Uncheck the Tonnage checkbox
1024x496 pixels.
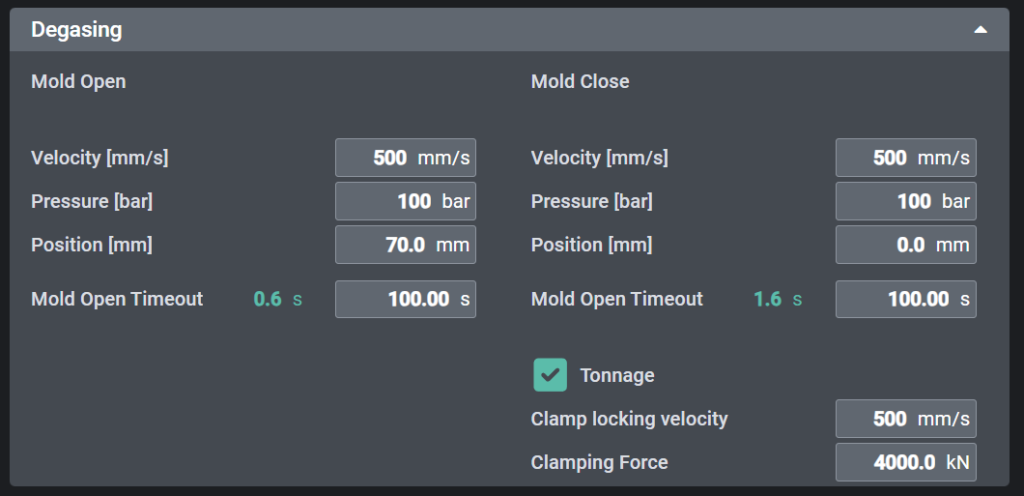[550, 375]
